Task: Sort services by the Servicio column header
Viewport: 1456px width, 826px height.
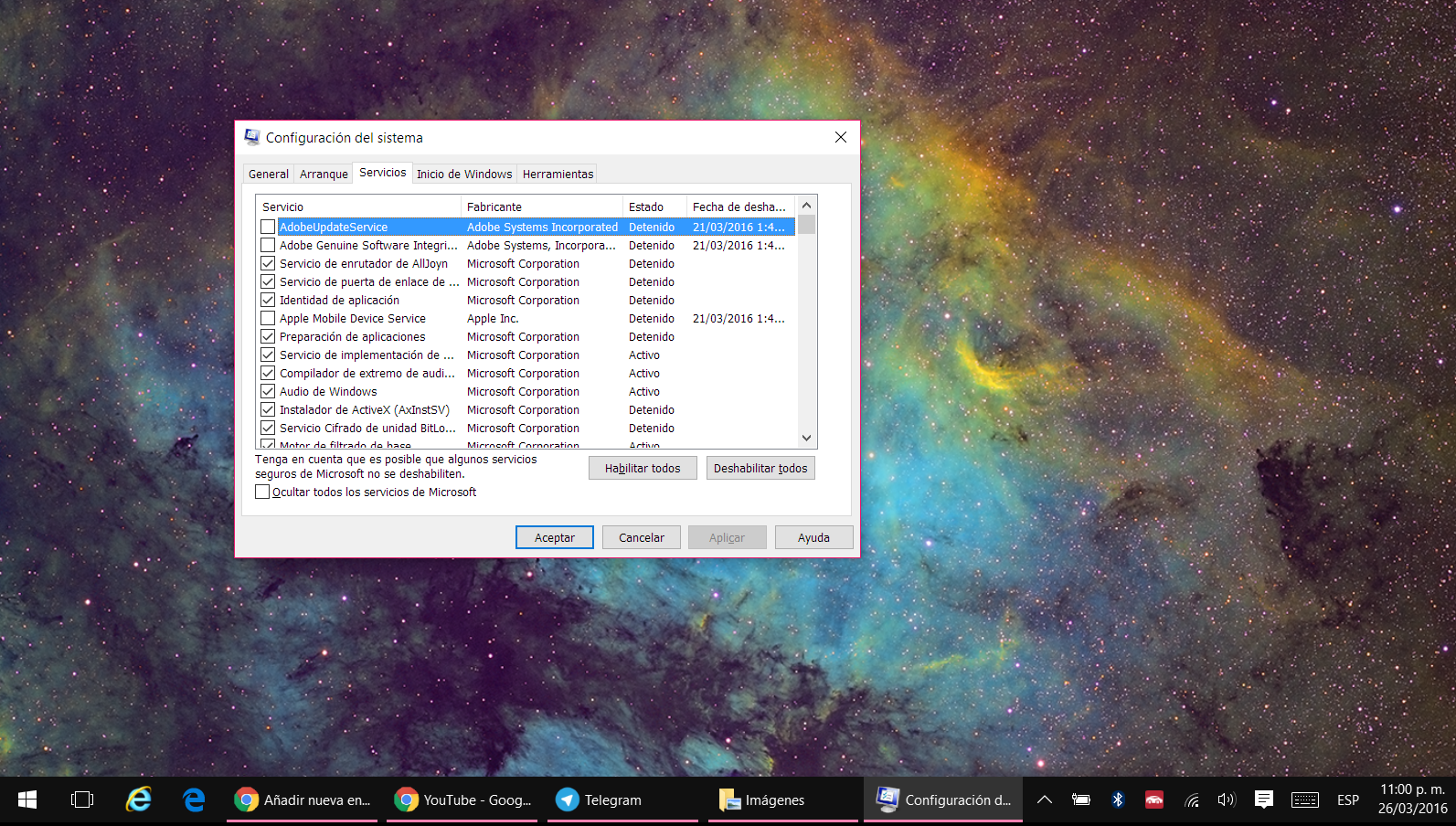Action: pyautogui.click(x=358, y=206)
